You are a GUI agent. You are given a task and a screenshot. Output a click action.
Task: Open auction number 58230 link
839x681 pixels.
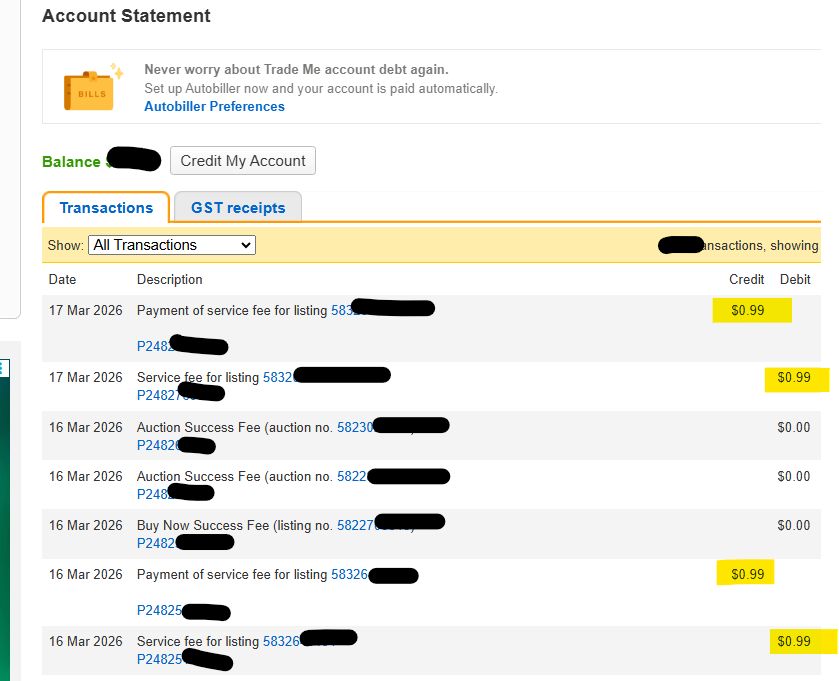354,427
